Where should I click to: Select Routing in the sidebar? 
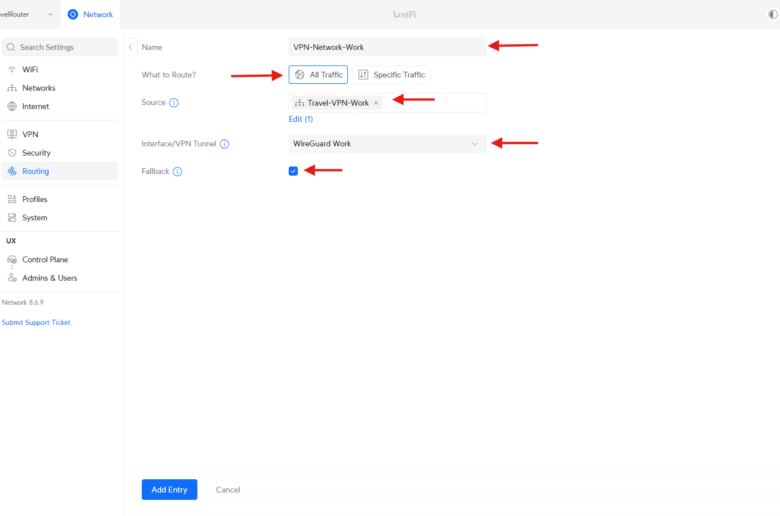tap(60, 171)
